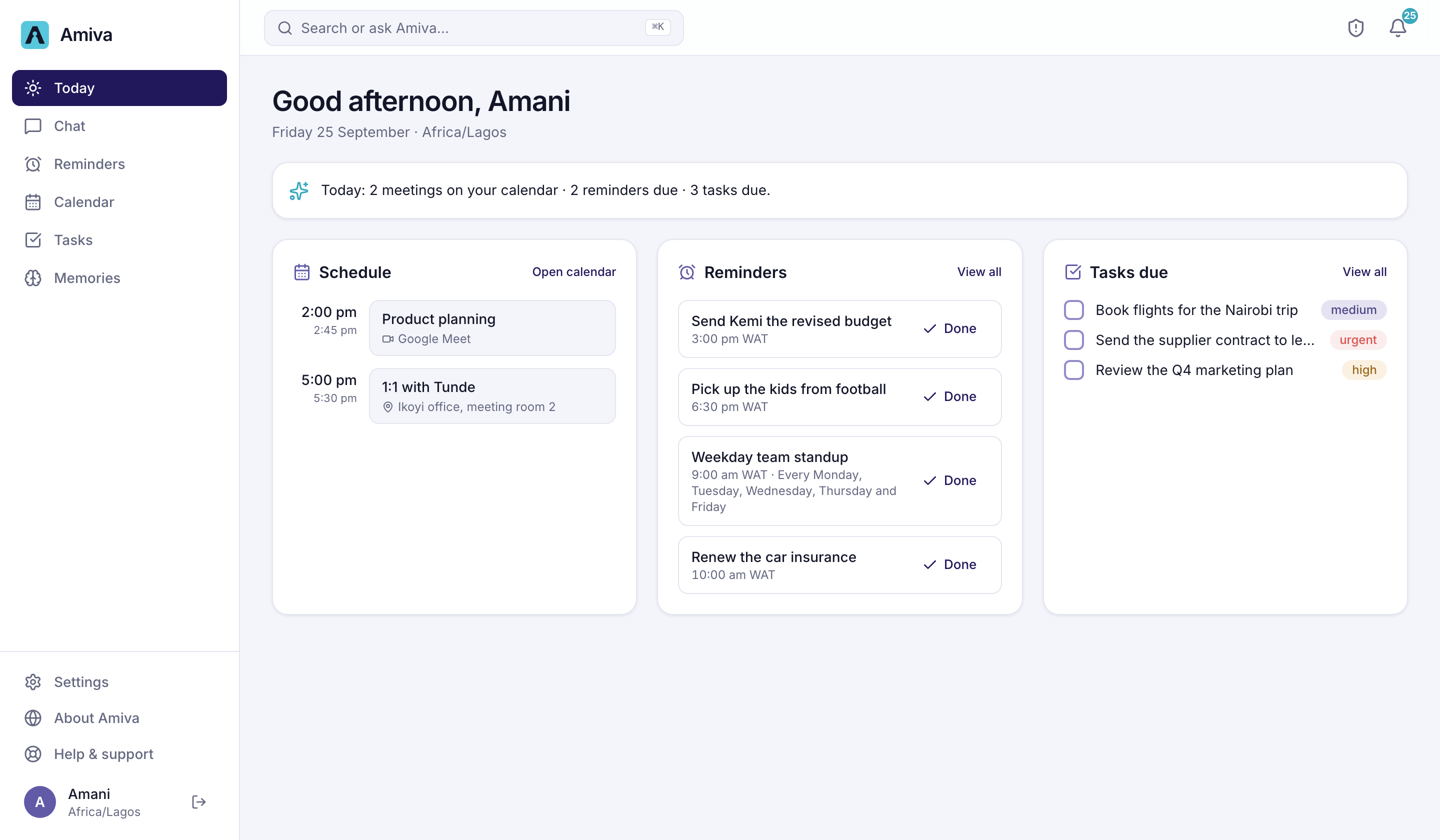Click the Tasks due card check icon
1440x840 pixels.
click(x=1072, y=272)
